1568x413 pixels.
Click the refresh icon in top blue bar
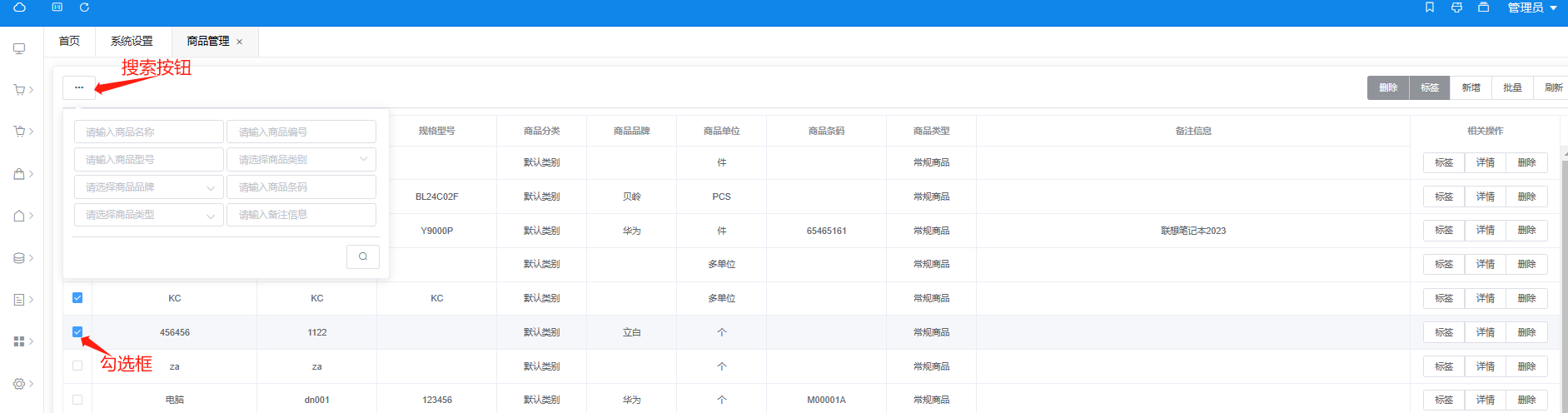pyautogui.click(x=84, y=7)
